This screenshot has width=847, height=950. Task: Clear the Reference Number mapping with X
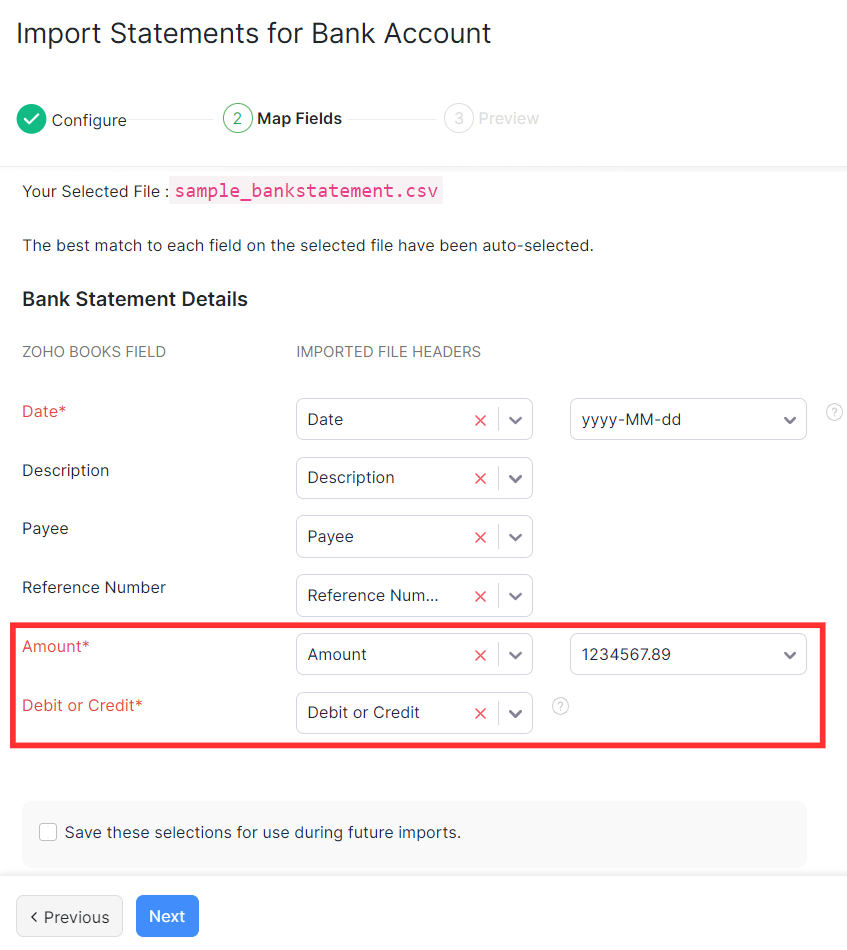click(x=480, y=595)
